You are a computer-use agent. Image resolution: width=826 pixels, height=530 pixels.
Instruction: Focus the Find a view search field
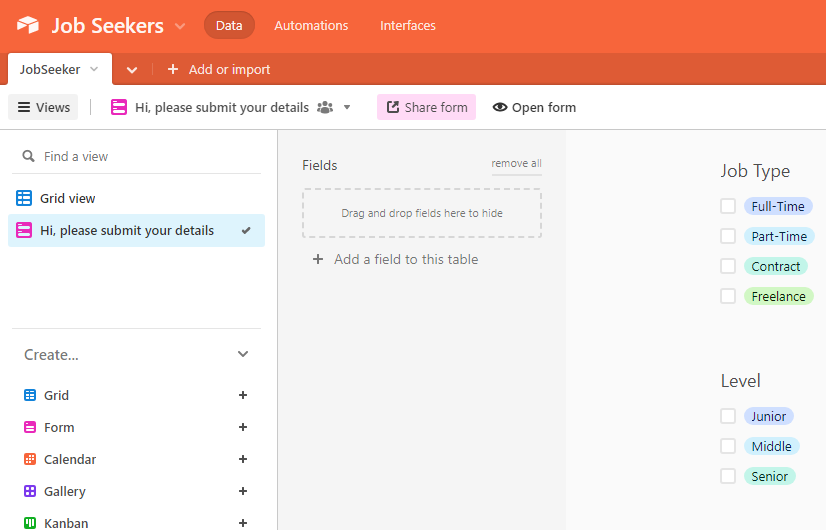(x=140, y=156)
